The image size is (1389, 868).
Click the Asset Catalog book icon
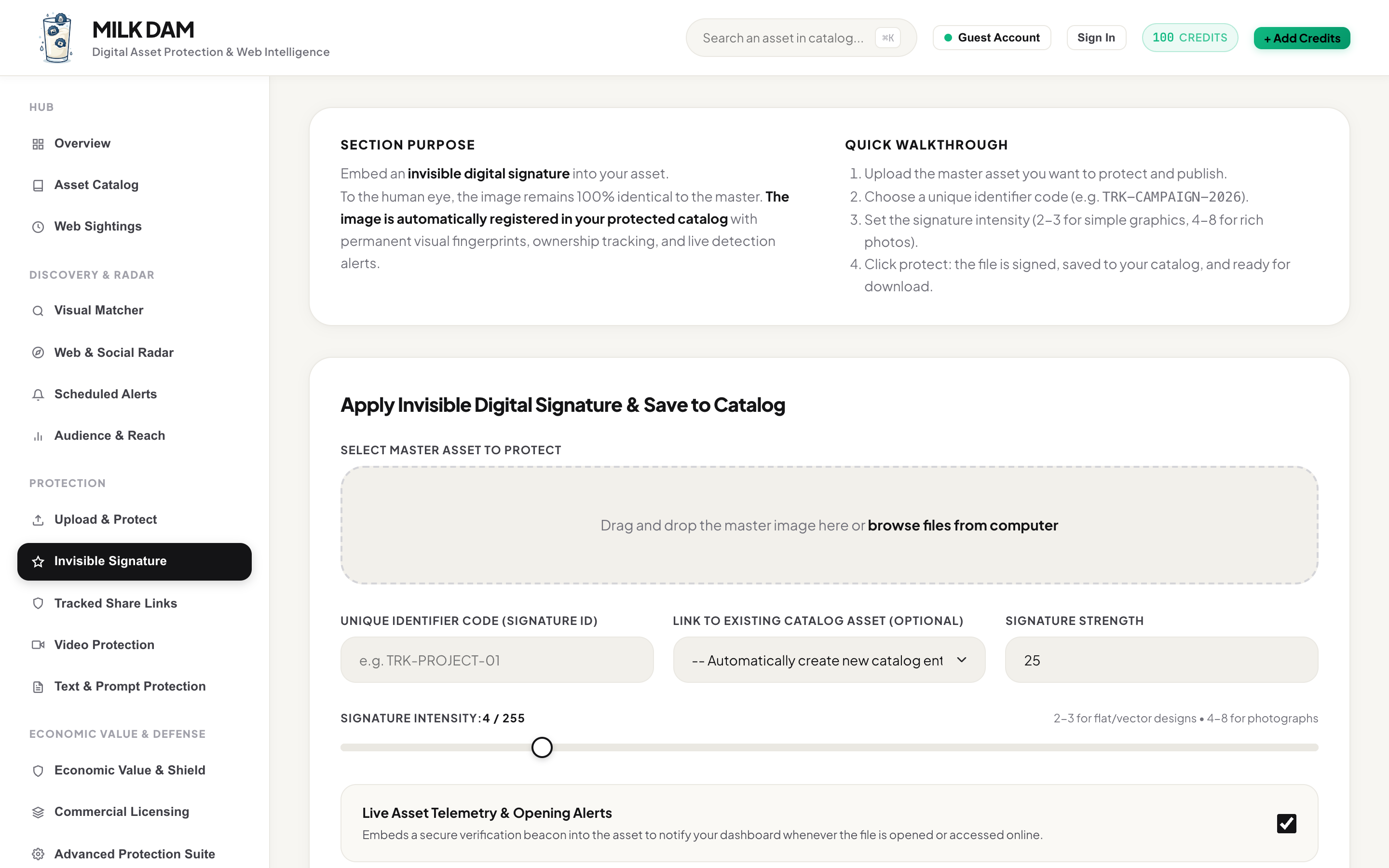click(x=38, y=186)
